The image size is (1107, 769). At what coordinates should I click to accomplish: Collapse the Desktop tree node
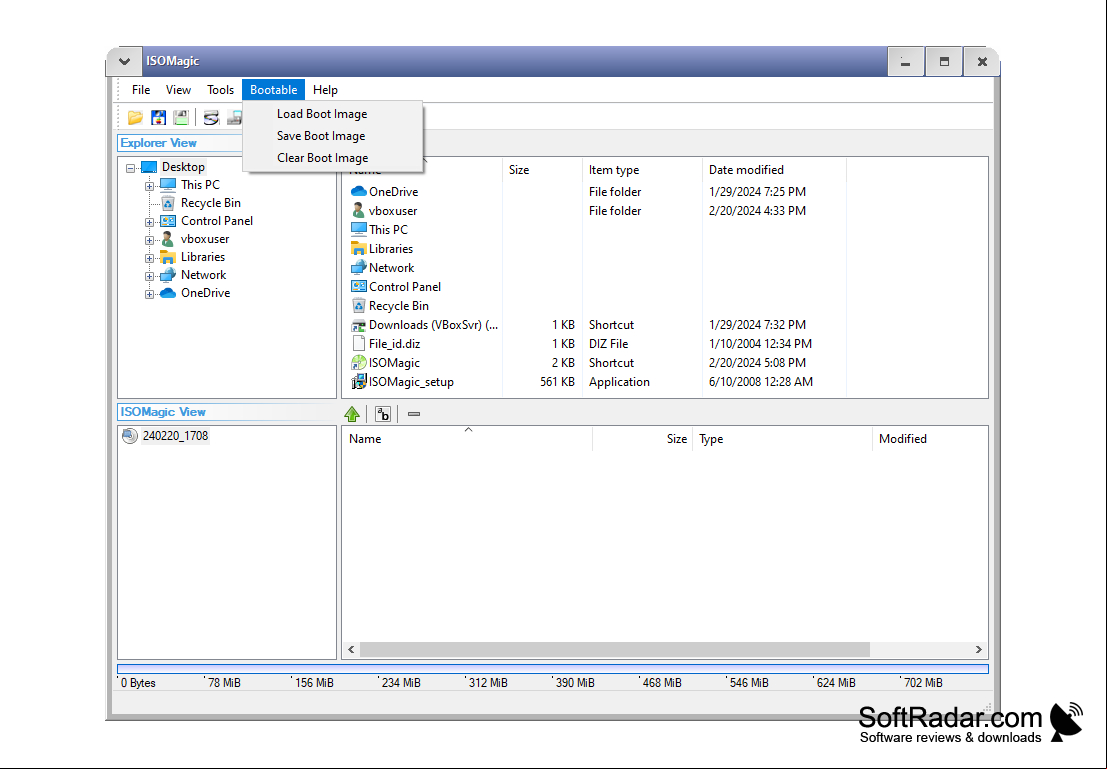[131, 168]
